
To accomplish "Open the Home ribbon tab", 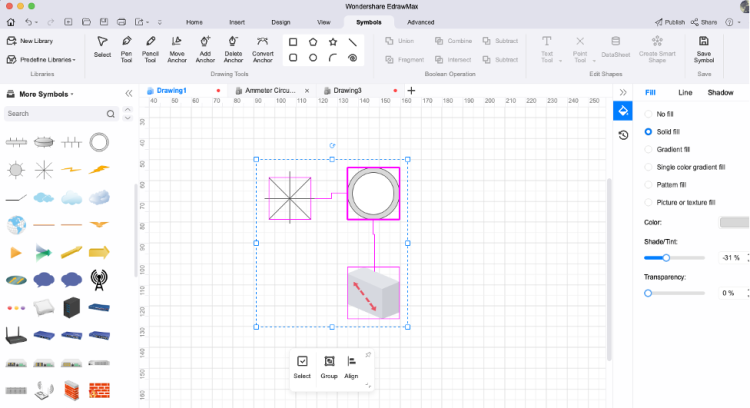I will (x=194, y=22).
